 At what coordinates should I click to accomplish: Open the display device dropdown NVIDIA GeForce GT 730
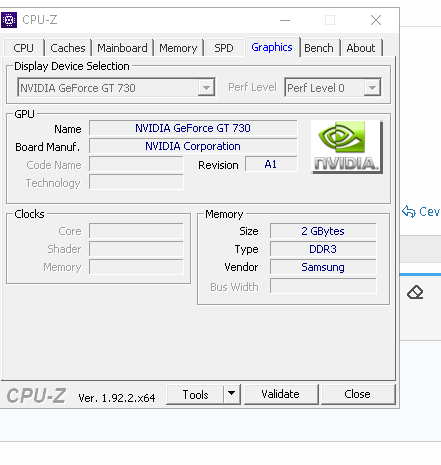tap(116, 88)
